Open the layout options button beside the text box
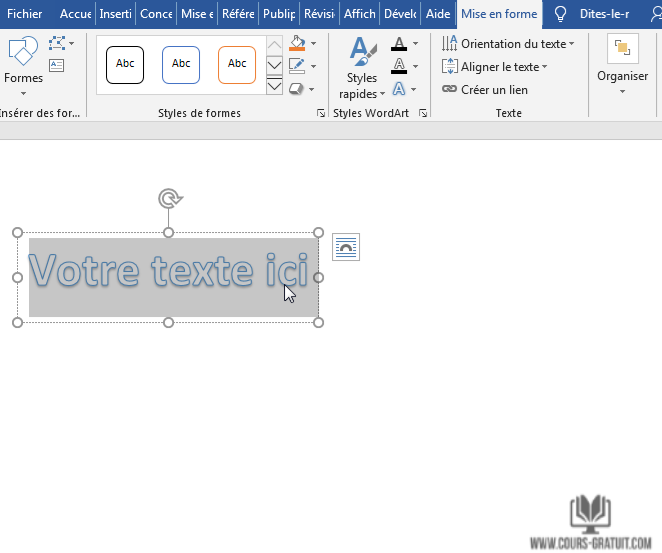Viewport: 662px width, 553px height. [x=346, y=247]
